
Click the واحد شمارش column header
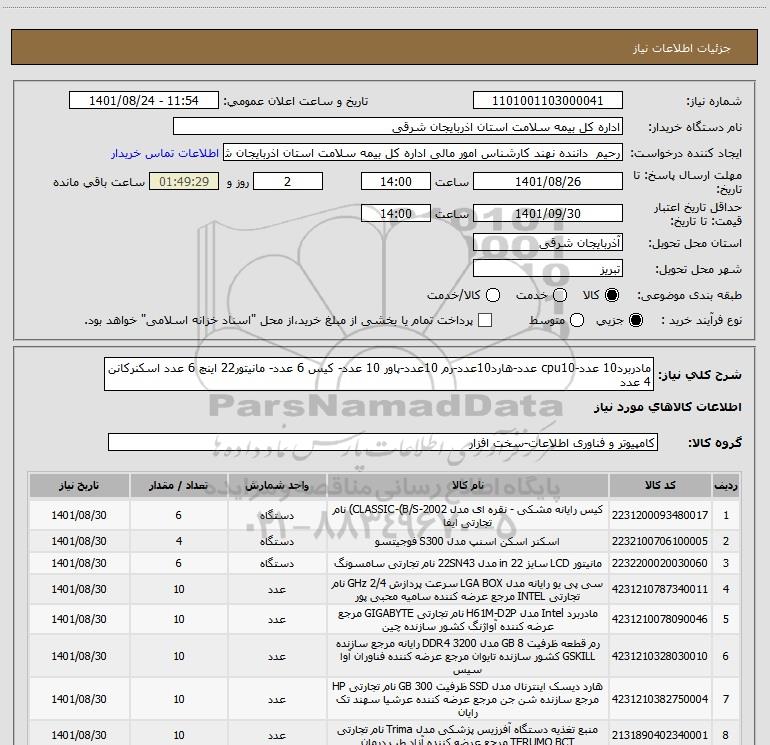pyautogui.click(x=277, y=486)
